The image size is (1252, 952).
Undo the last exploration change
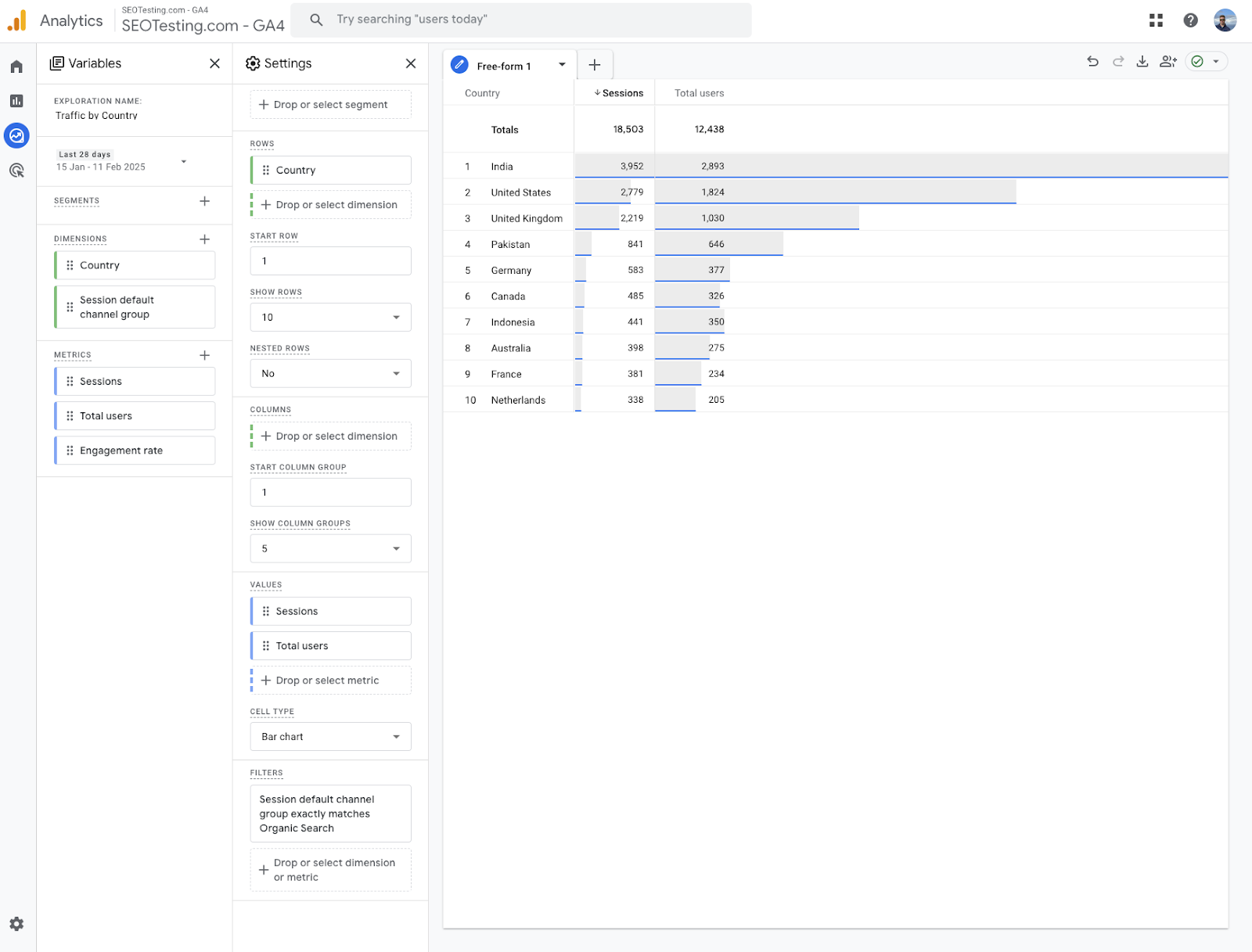tap(1092, 61)
